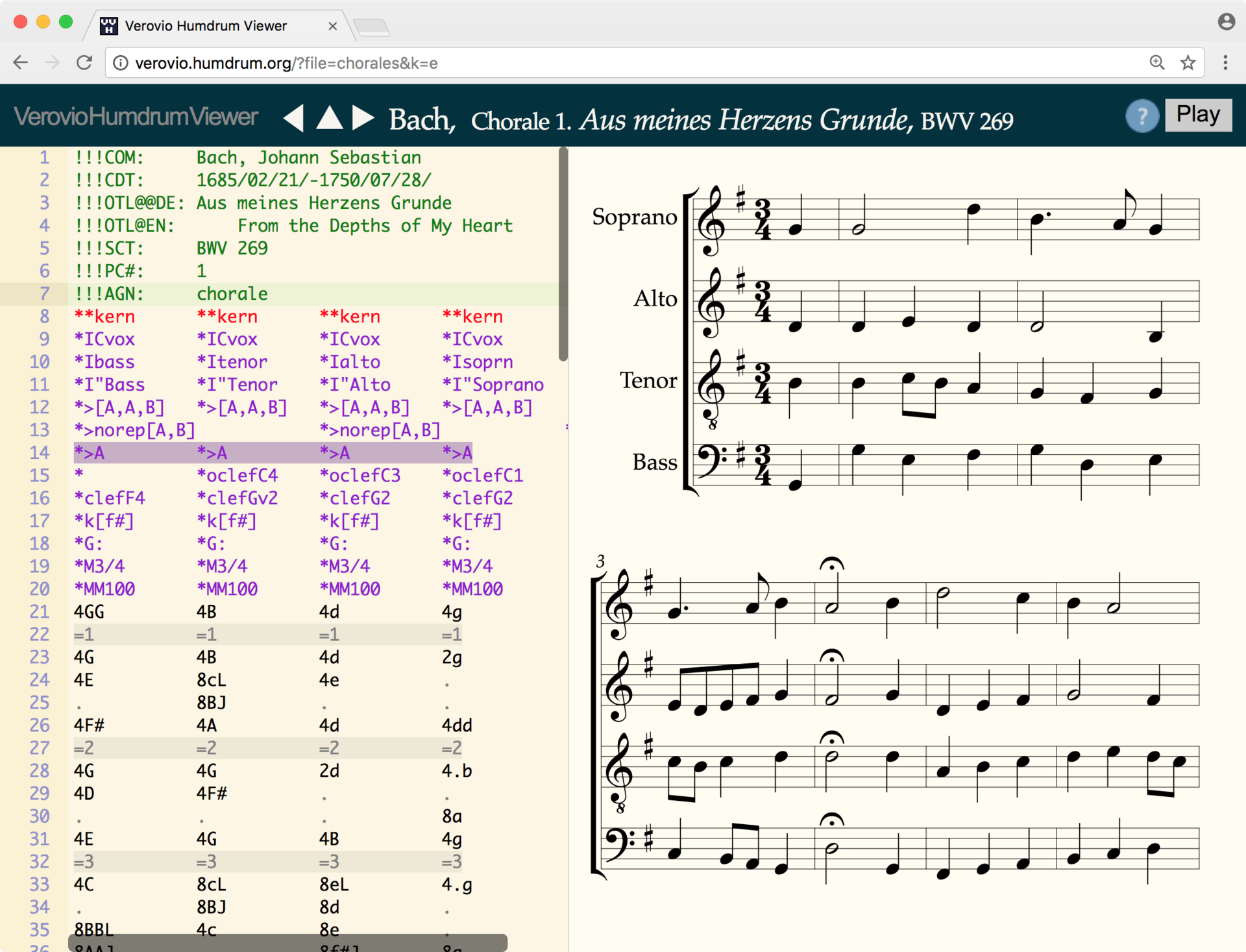Select the Verovio Humdrum Viewer tab
This screenshot has height=952, width=1246.
pyautogui.click(x=206, y=26)
